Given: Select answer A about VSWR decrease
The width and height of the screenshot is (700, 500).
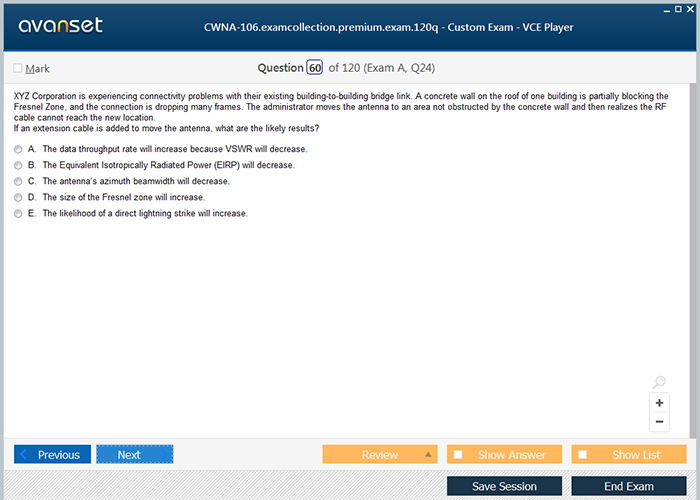Looking at the screenshot, I should point(19,149).
